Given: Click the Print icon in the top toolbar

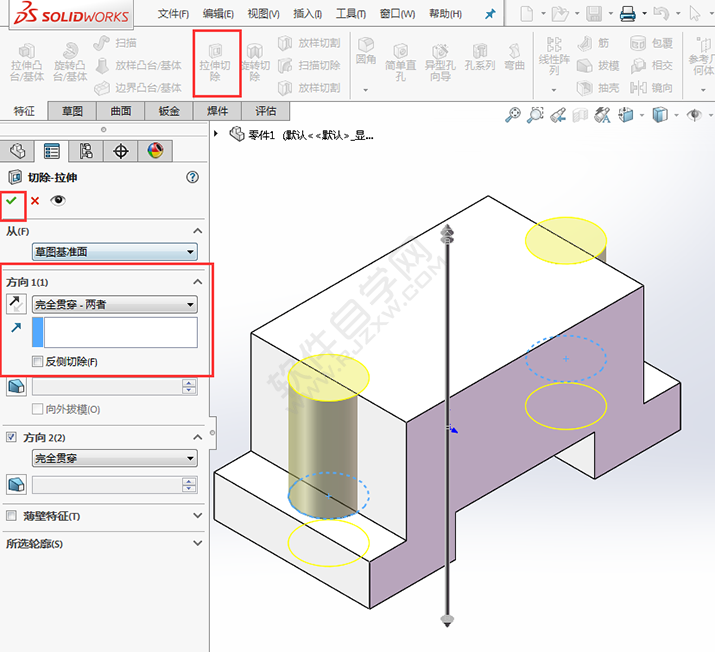Looking at the screenshot, I should click(627, 14).
